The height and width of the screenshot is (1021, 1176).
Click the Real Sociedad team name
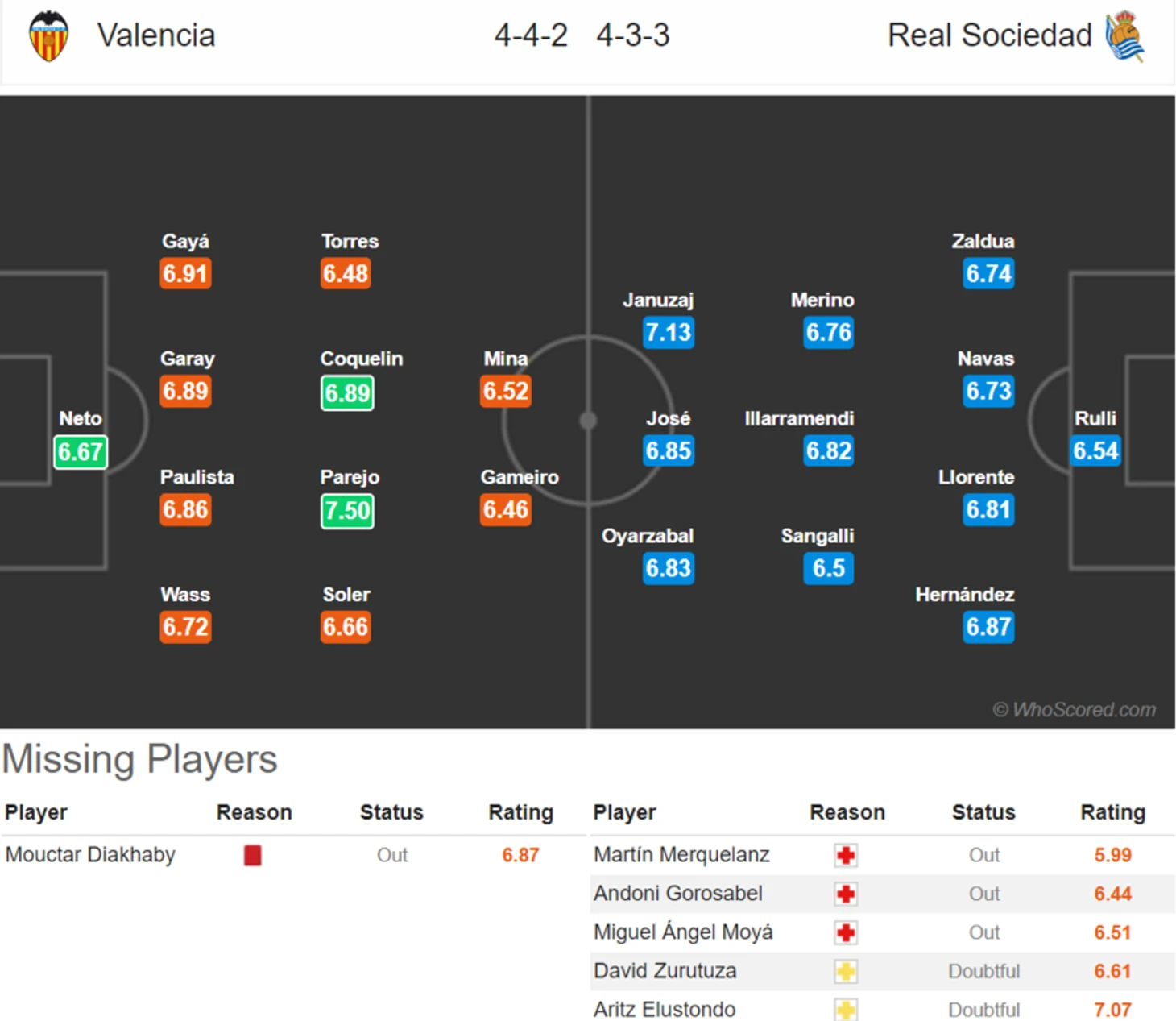989,35
